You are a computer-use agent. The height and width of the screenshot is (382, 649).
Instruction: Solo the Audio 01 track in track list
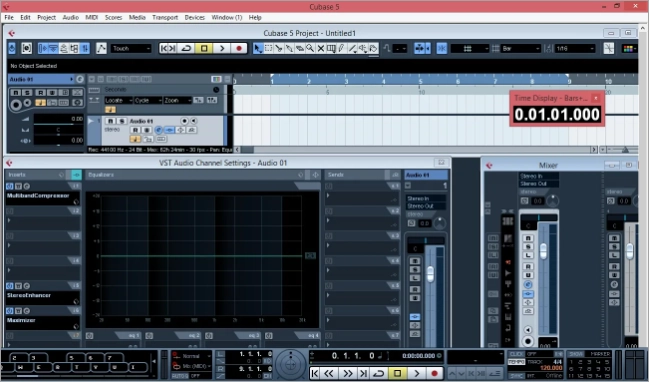[x=122, y=121]
